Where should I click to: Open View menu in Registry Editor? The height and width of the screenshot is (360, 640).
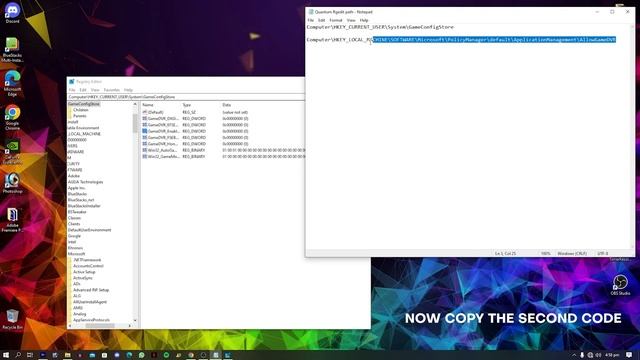[95, 90]
